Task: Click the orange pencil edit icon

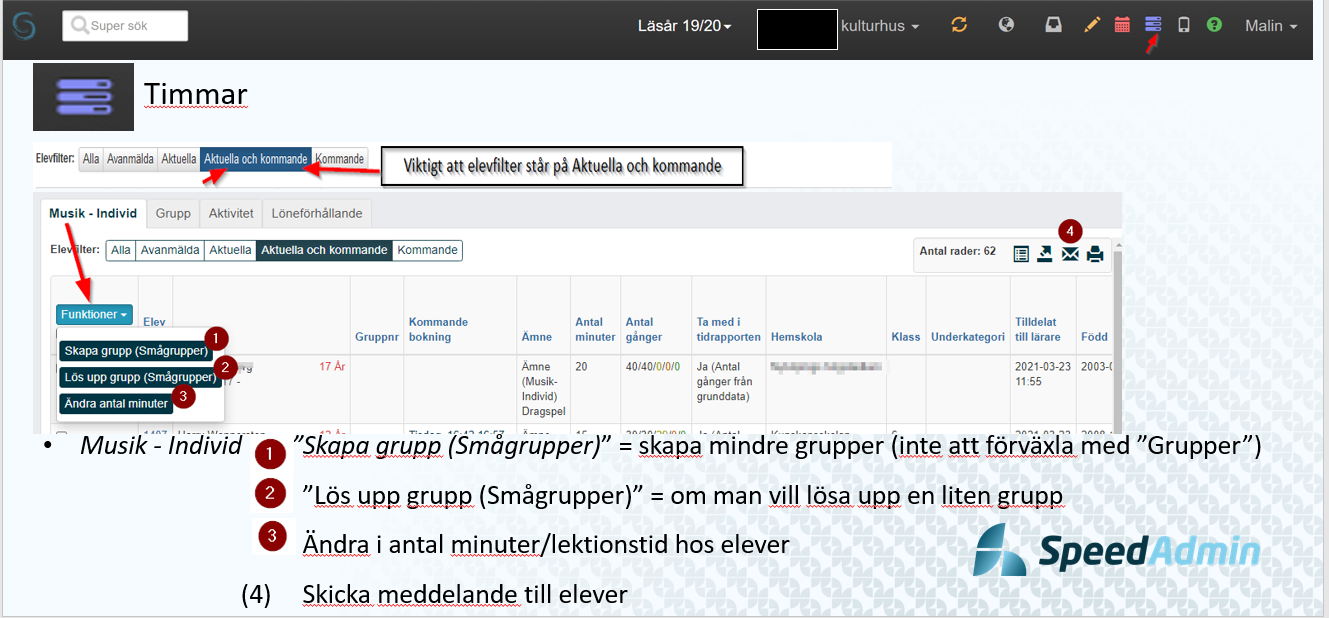Action: [x=1092, y=25]
